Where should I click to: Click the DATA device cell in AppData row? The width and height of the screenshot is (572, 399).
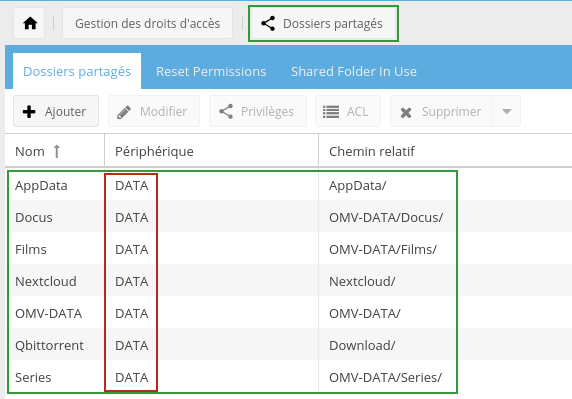(x=131, y=186)
